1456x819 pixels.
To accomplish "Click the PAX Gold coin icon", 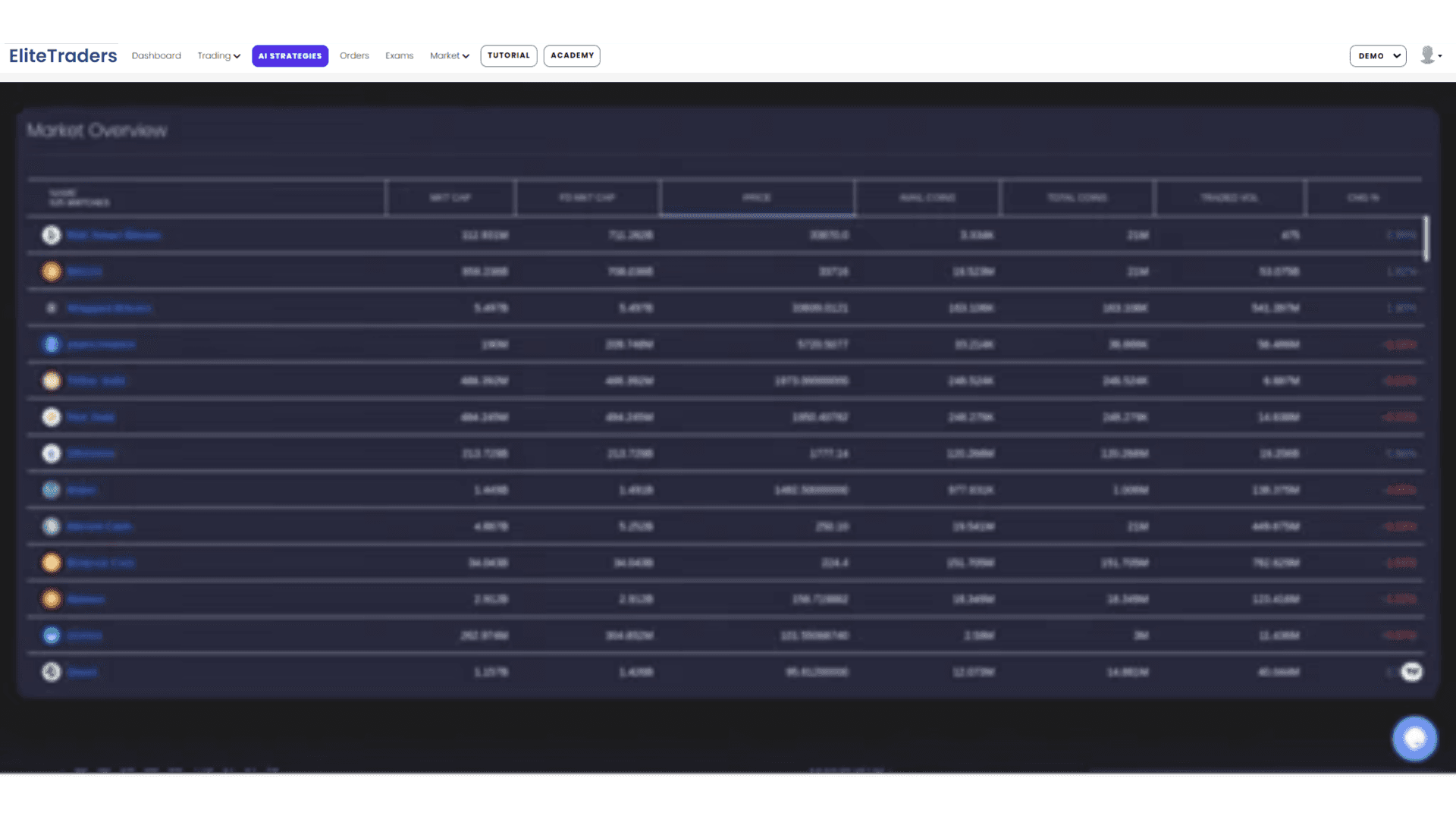I will [x=51, y=417].
